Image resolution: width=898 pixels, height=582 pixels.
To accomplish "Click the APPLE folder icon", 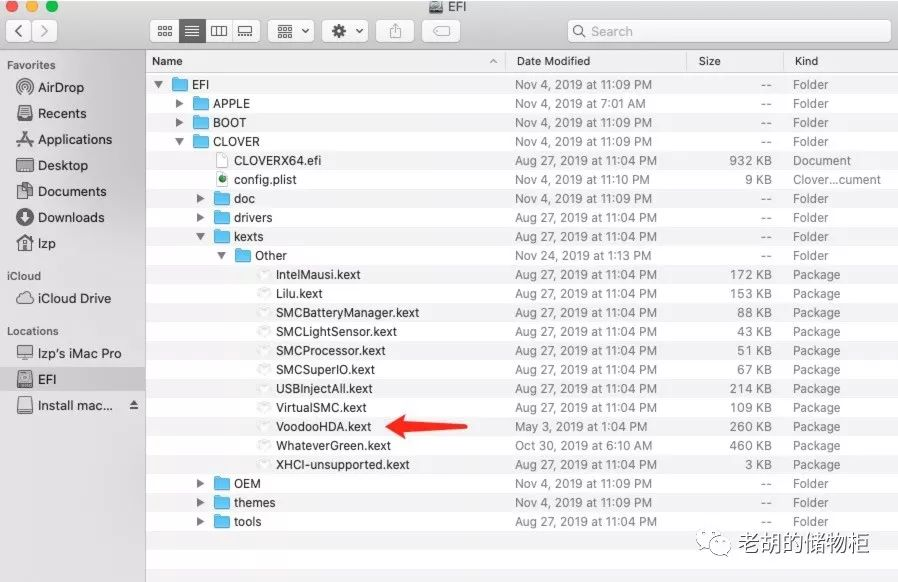I will (200, 104).
